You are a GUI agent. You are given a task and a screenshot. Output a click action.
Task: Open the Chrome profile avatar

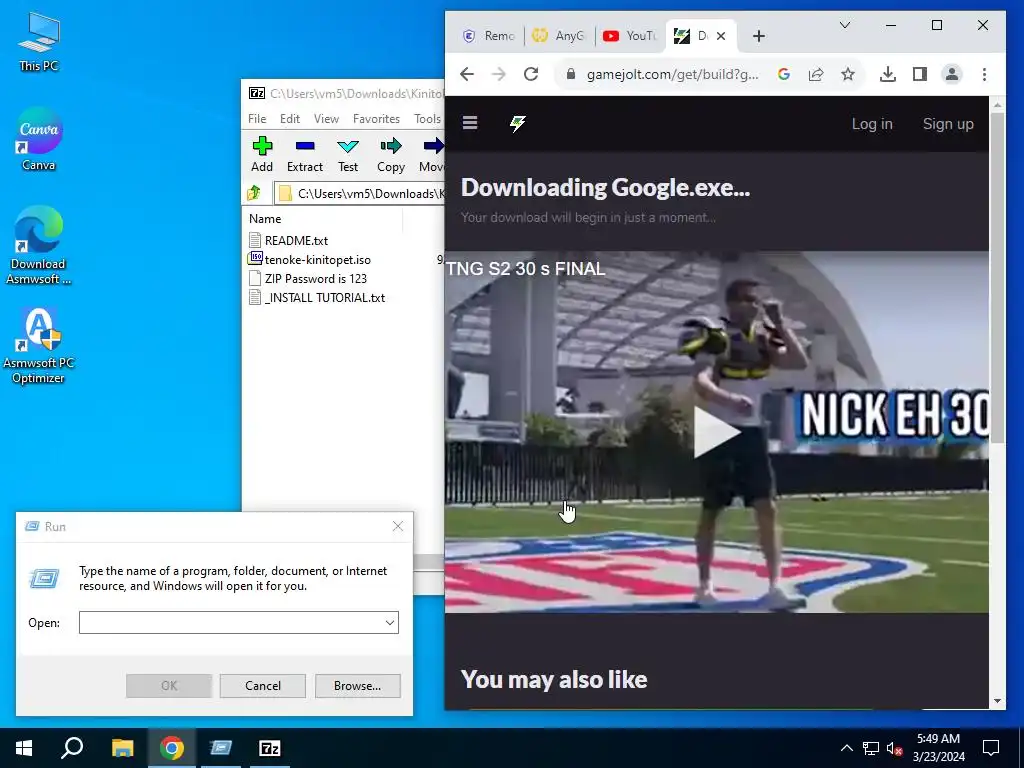coord(952,74)
